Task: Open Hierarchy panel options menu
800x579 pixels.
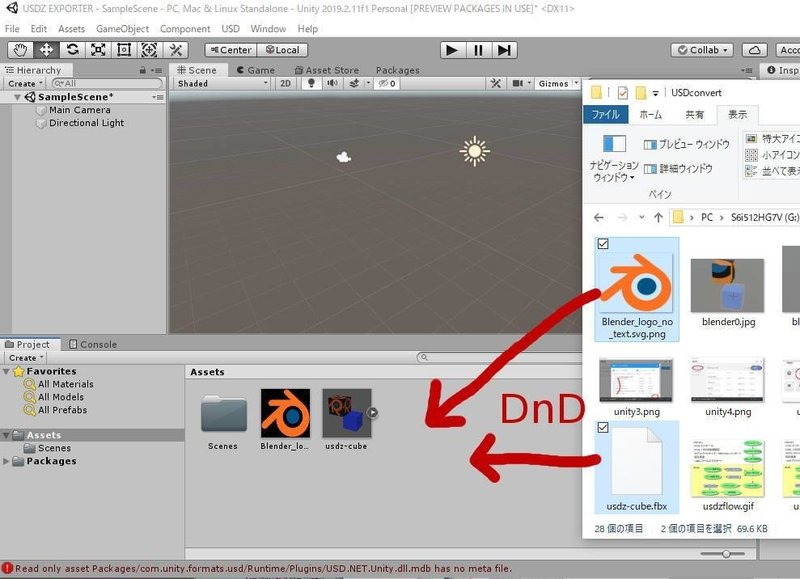Action: click(157, 70)
